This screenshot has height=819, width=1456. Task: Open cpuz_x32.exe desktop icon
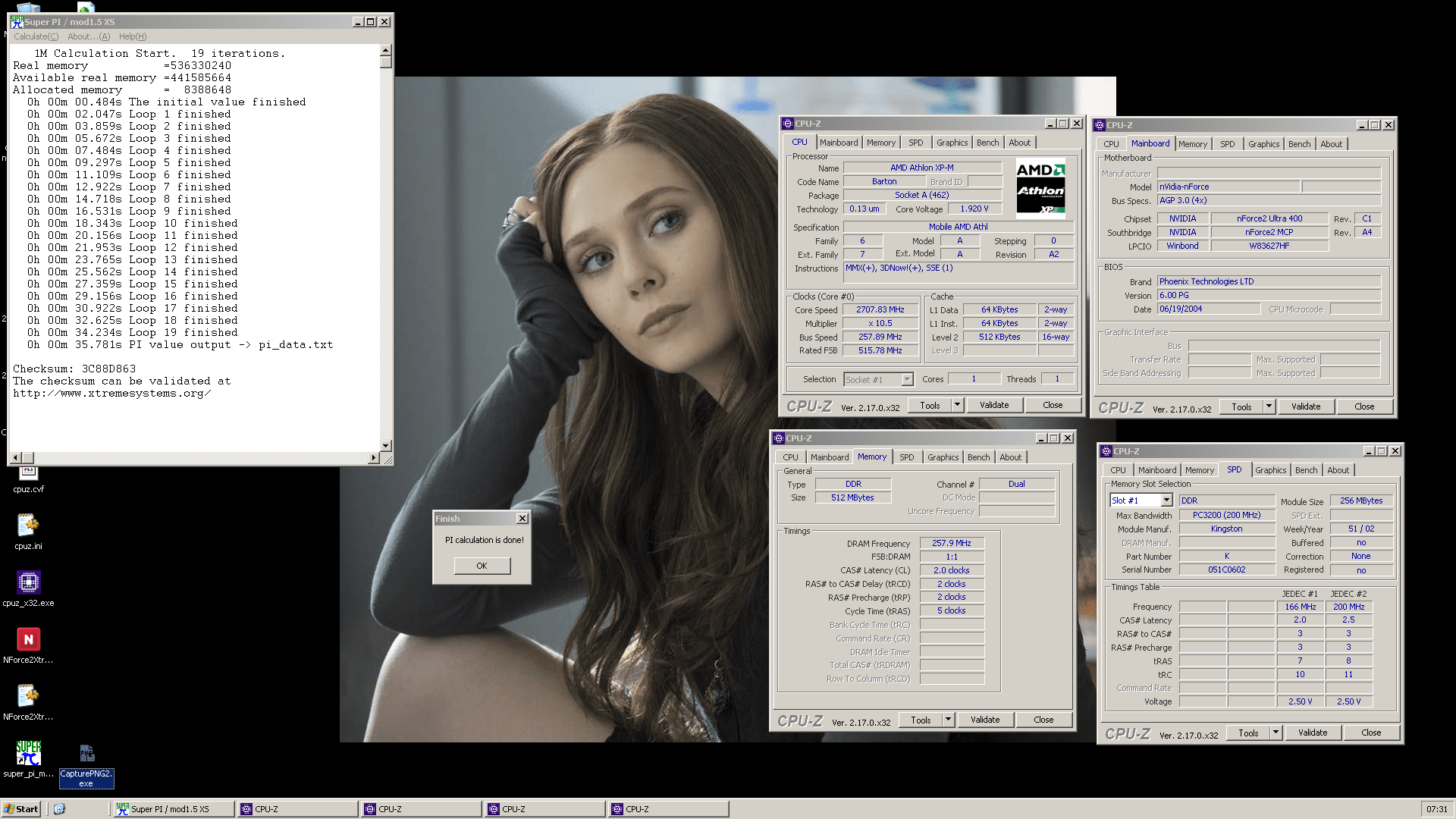pyautogui.click(x=28, y=582)
